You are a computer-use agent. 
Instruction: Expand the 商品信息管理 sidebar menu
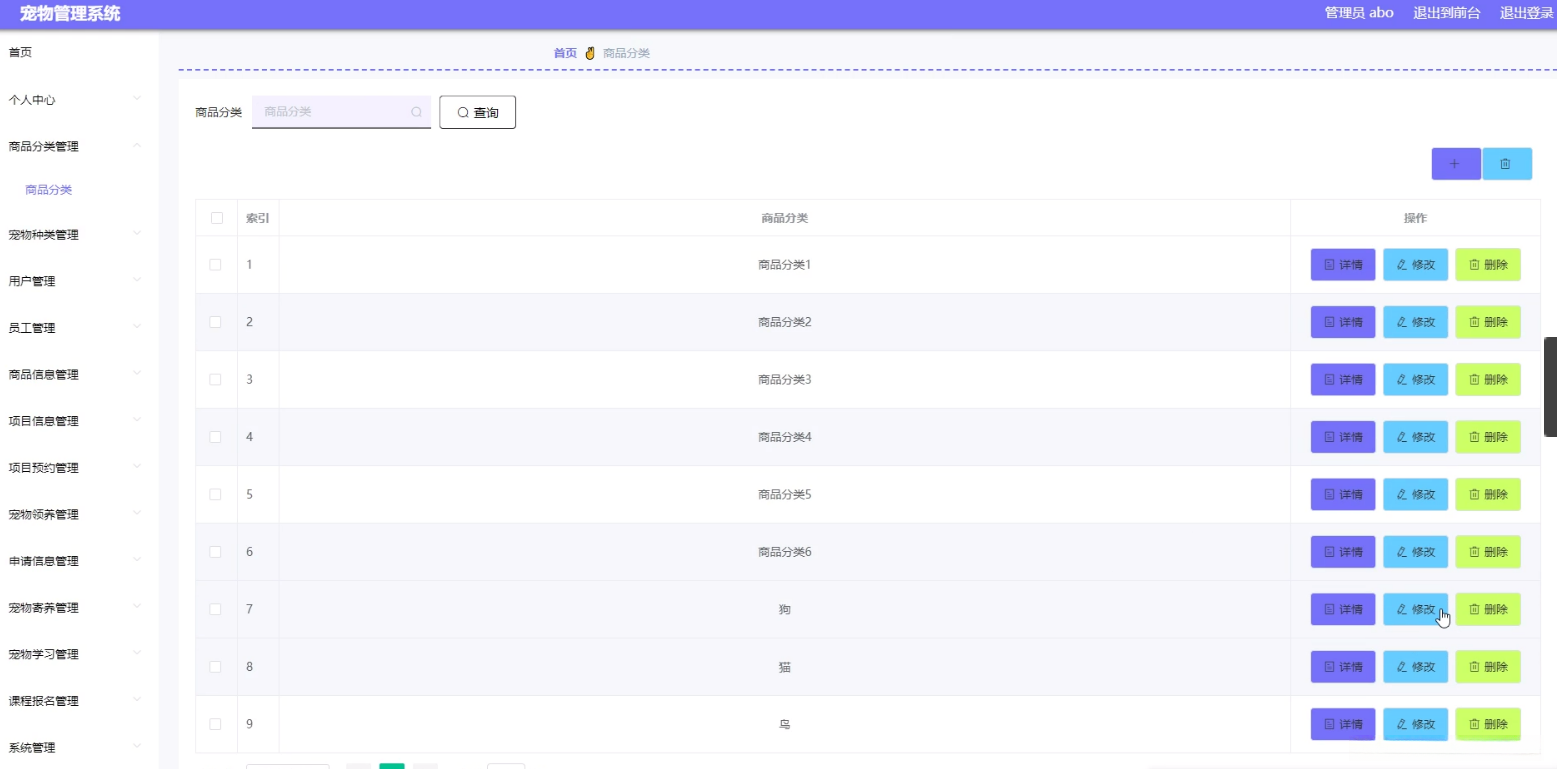tap(79, 375)
